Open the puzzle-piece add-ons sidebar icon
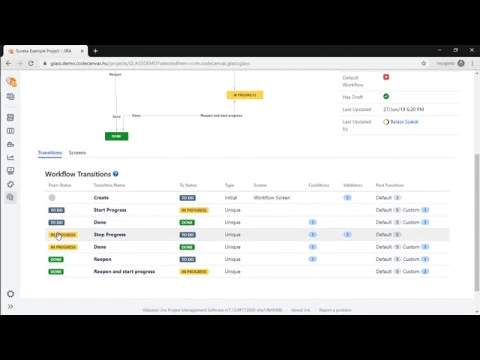Screen dimensions: 480x360 point(11,184)
